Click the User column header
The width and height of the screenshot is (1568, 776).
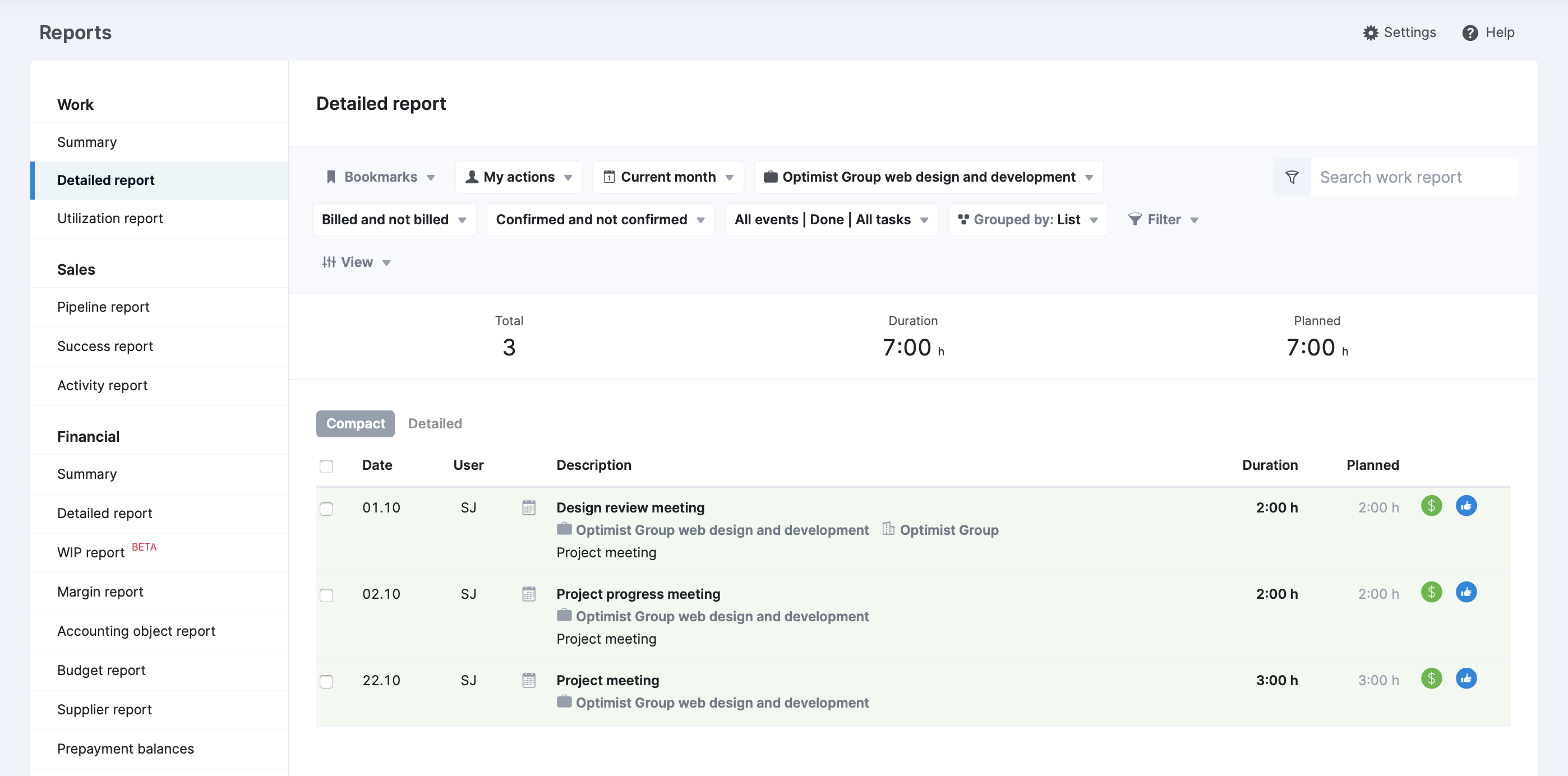(x=468, y=465)
